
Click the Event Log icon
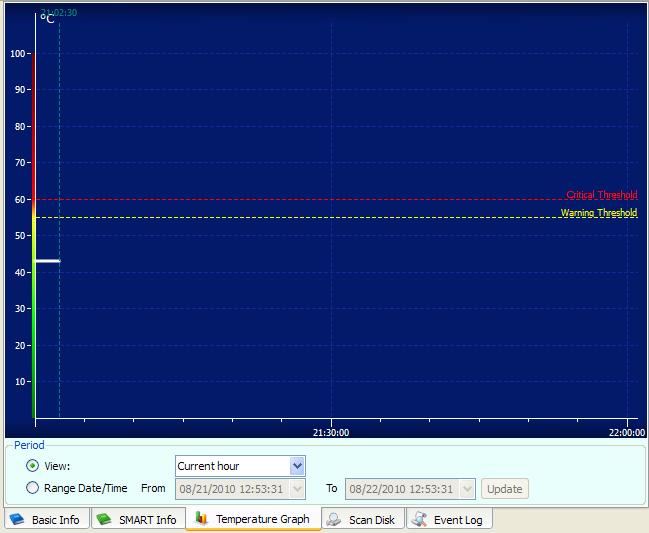[419, 519]
